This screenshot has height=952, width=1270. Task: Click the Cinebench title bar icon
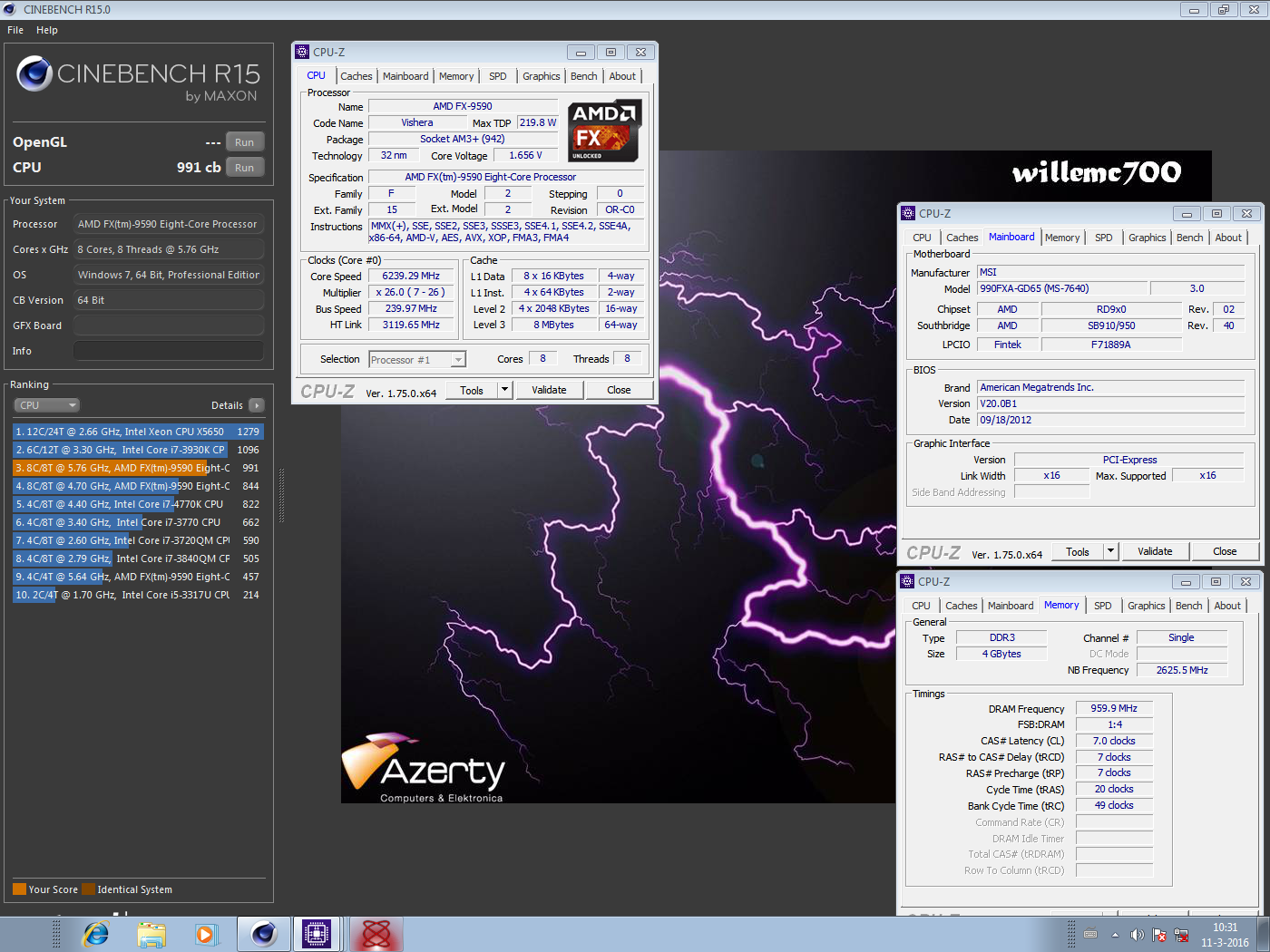[10, 9]
